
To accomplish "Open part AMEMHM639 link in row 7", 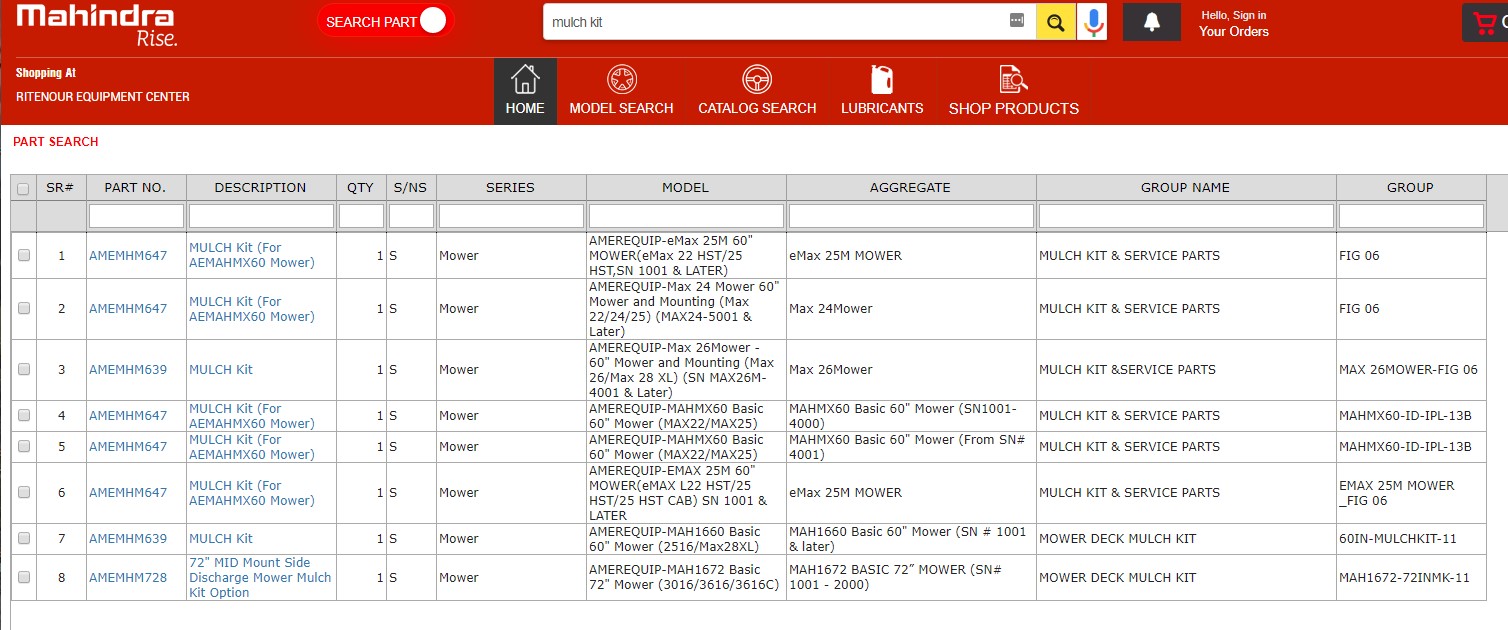I will pos(128,539).
